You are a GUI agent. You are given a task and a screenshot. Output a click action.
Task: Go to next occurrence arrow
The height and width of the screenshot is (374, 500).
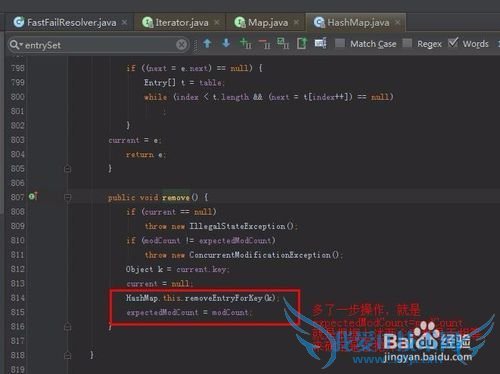(226, 43)
